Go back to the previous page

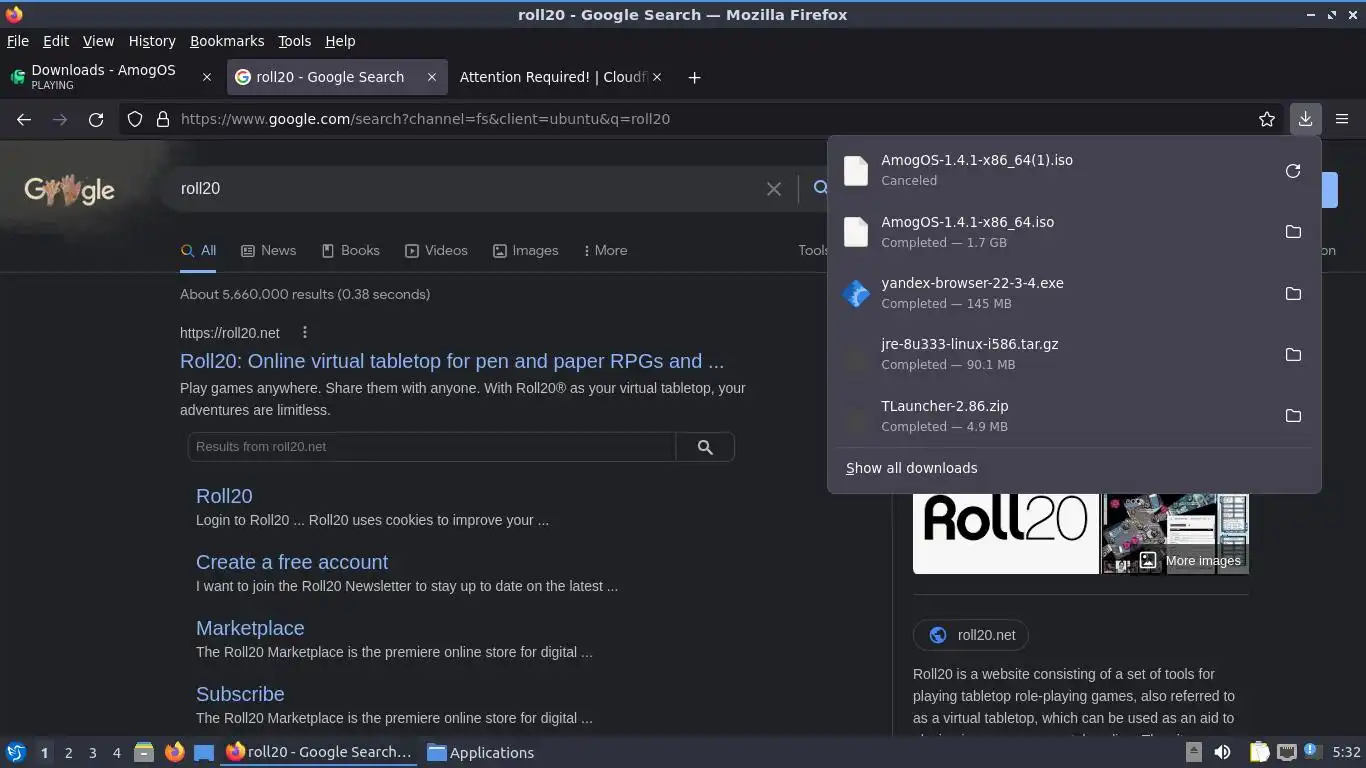pyautogui.click(x=24, y=119)
